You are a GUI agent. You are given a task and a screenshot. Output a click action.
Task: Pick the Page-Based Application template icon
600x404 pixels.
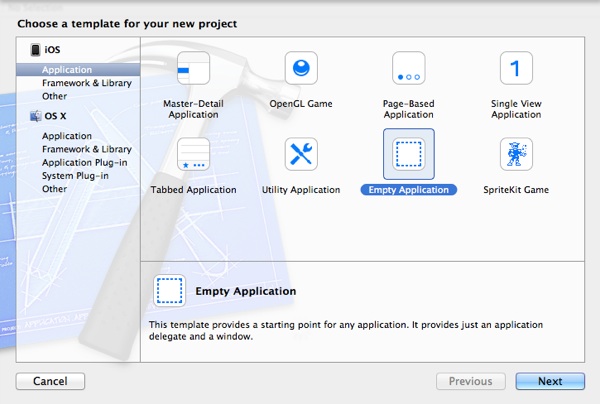pos(408,70)
